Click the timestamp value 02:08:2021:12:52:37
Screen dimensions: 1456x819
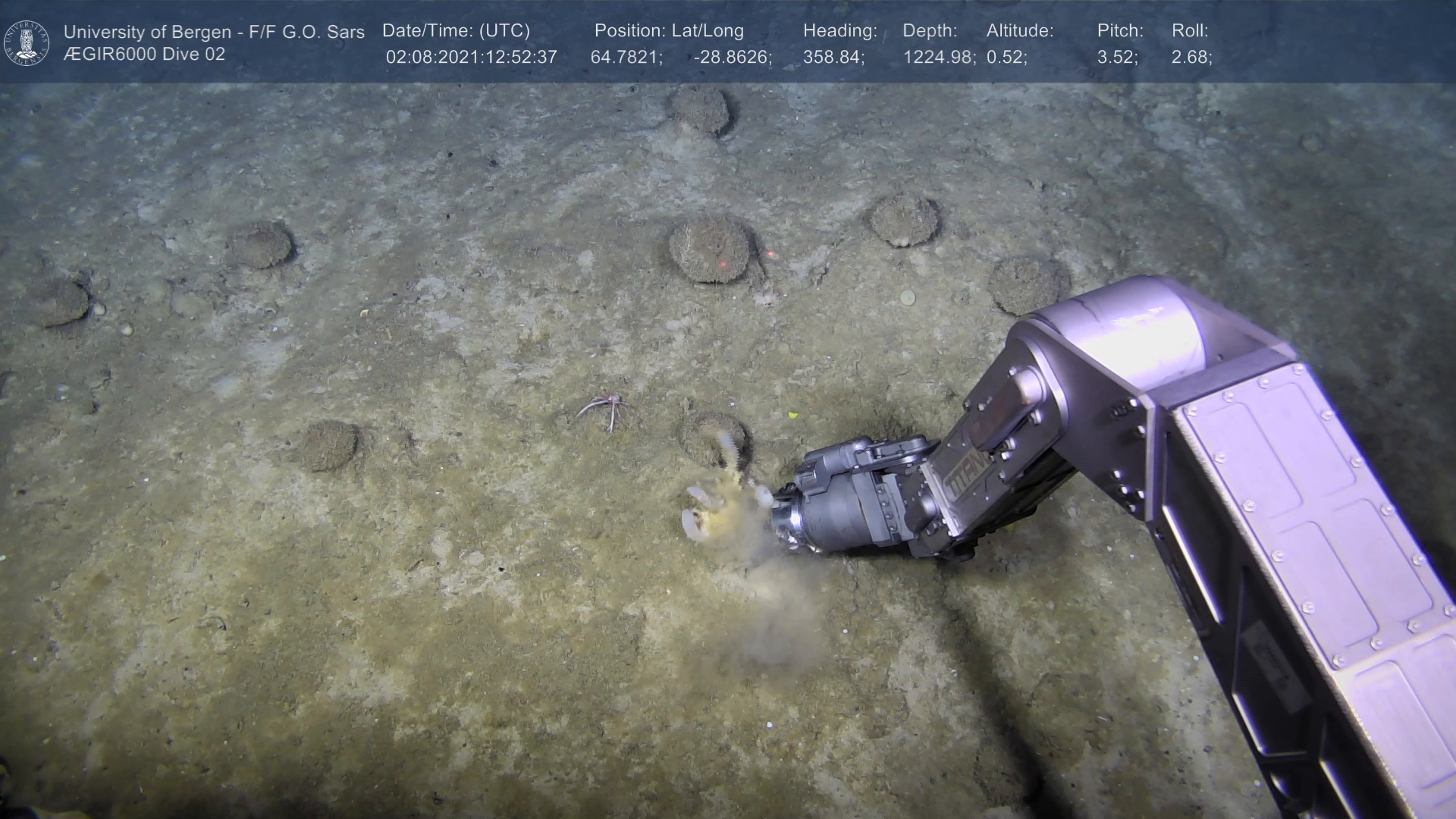471,58
